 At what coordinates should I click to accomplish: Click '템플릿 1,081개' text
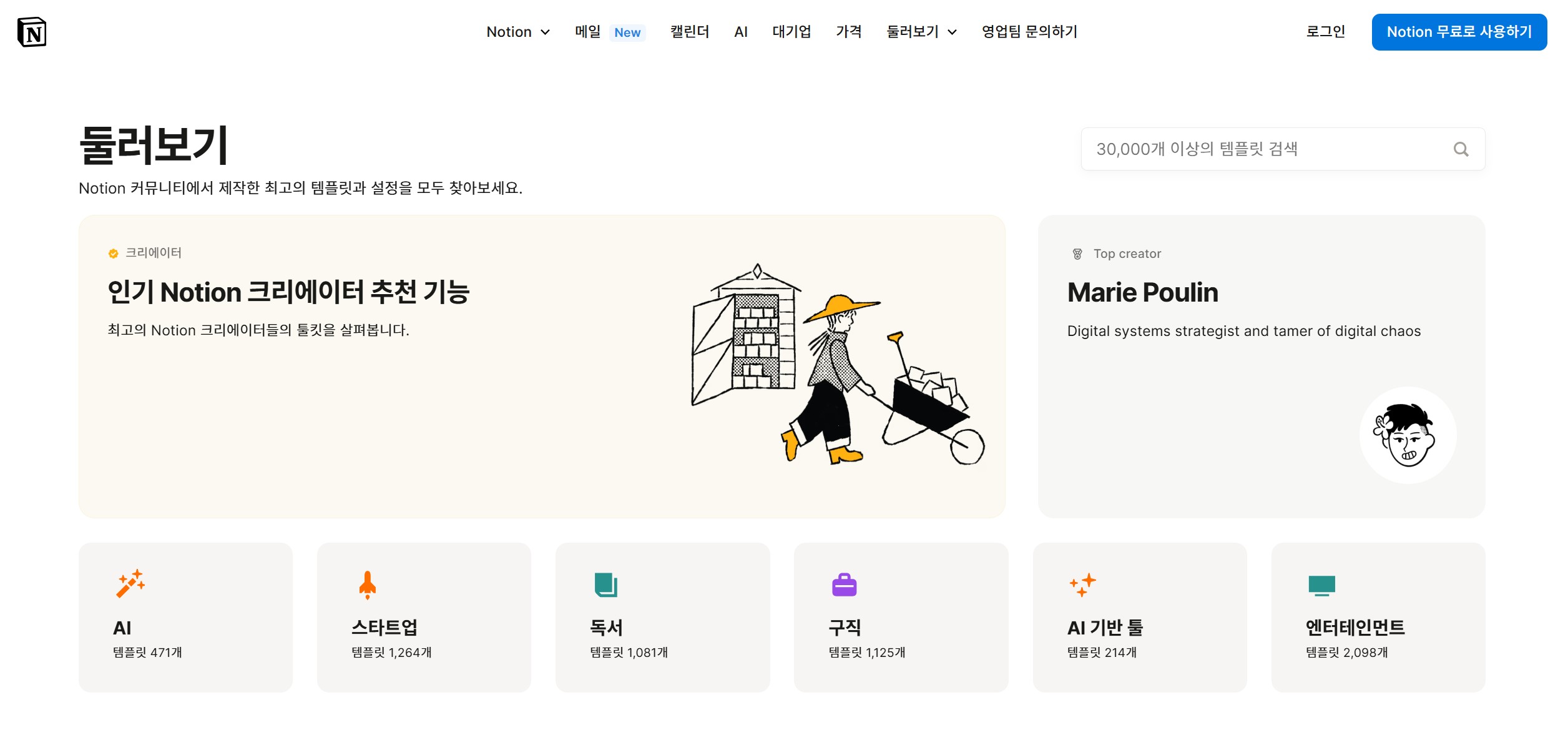(629, 653)
